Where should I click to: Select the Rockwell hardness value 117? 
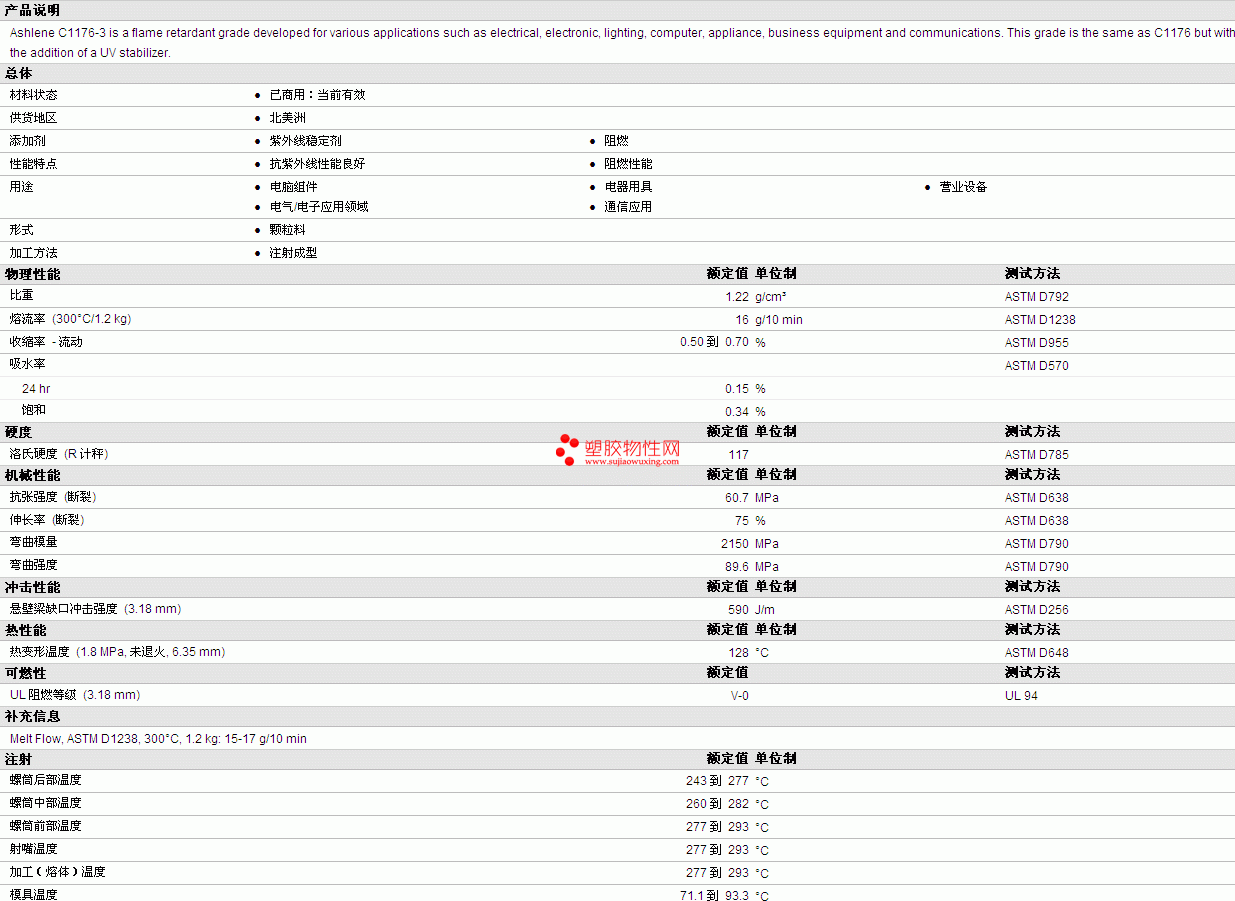[x=738, y=455]
